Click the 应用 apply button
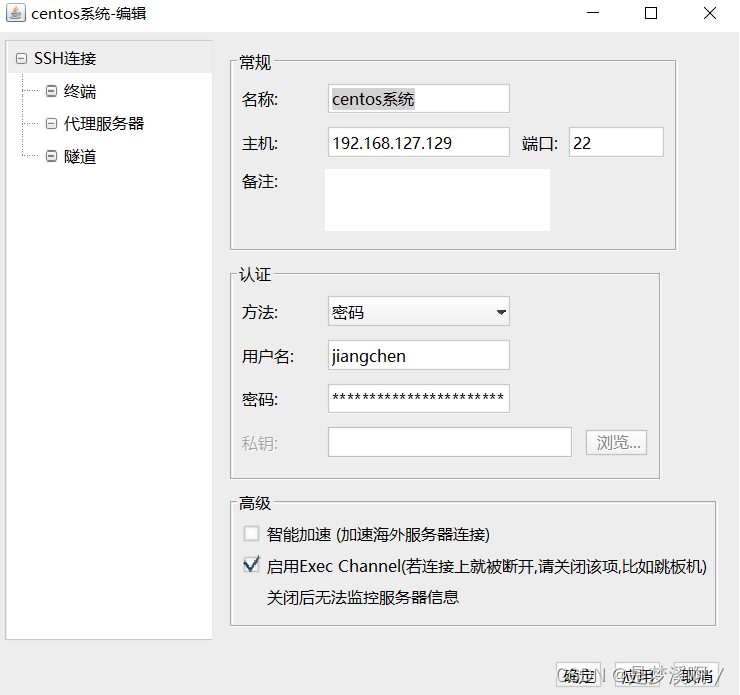 [637, 675]
